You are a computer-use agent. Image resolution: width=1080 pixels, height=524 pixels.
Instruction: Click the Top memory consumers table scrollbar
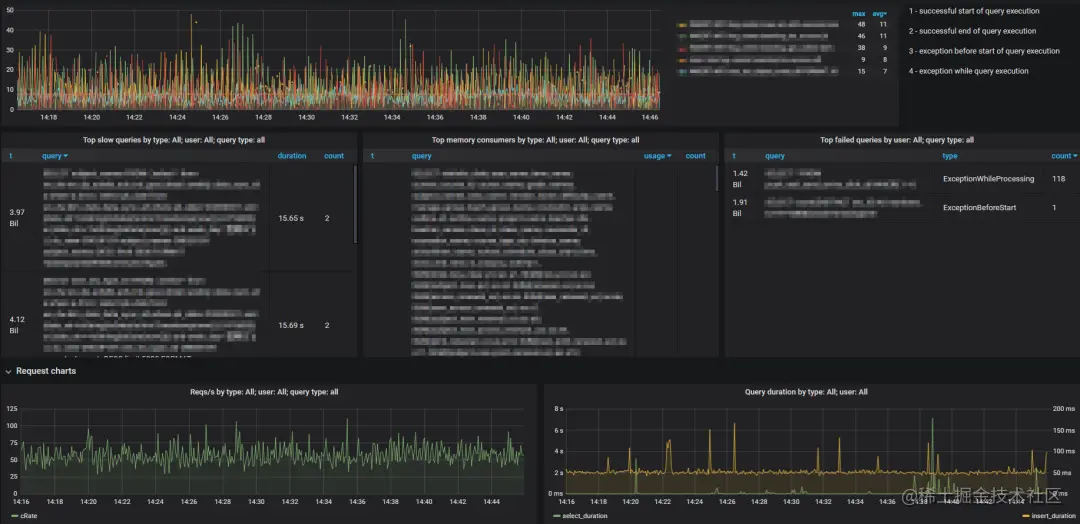(x=717, y=178)
